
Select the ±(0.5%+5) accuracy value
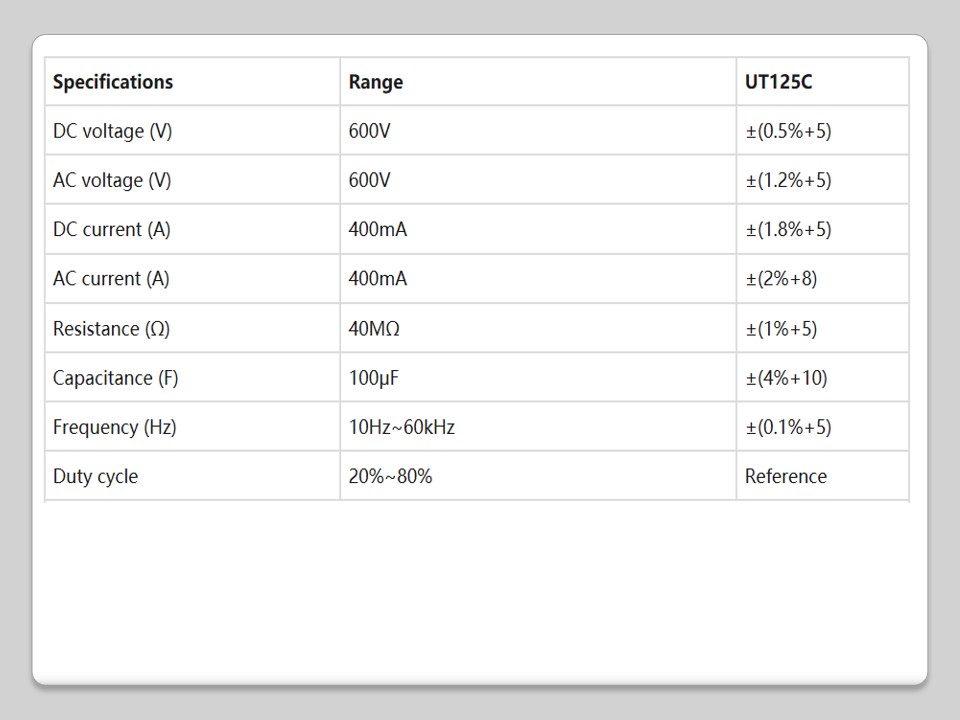[x=788, y=131]
